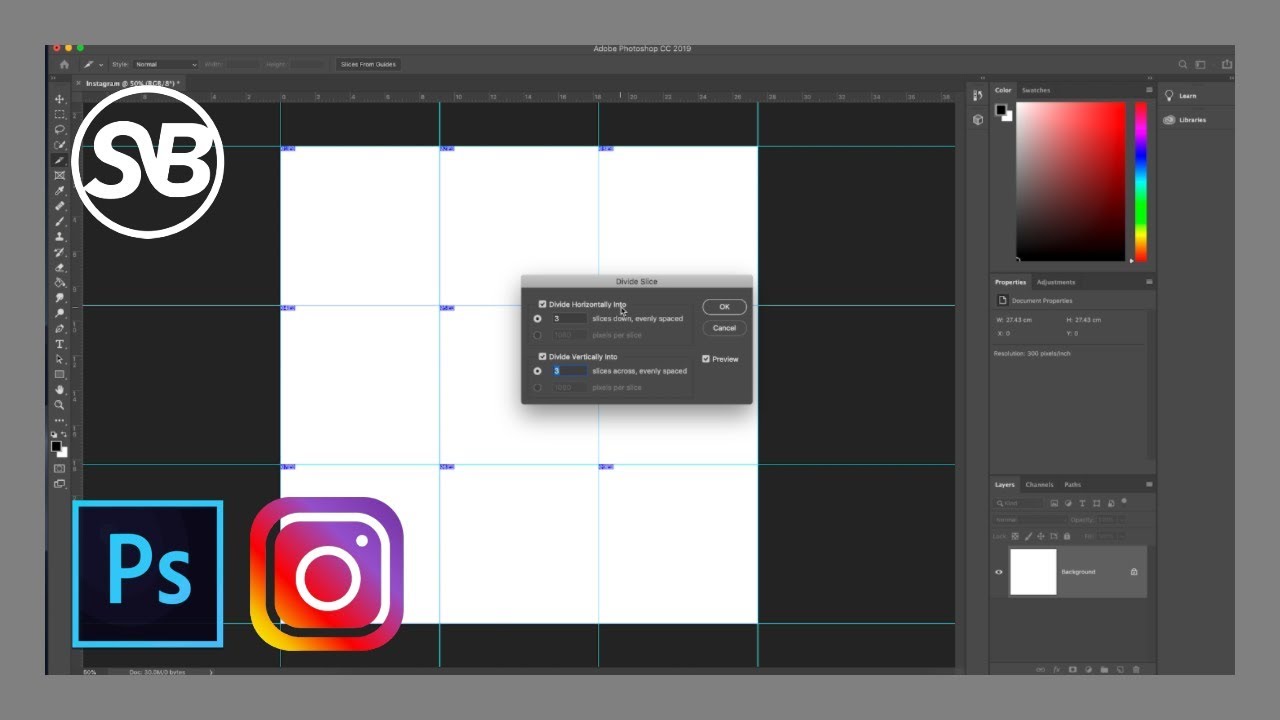This screenshot has width=1280, height=720.
Task: Click the rainbow hue slider strip
Action: pos(1140,180)
